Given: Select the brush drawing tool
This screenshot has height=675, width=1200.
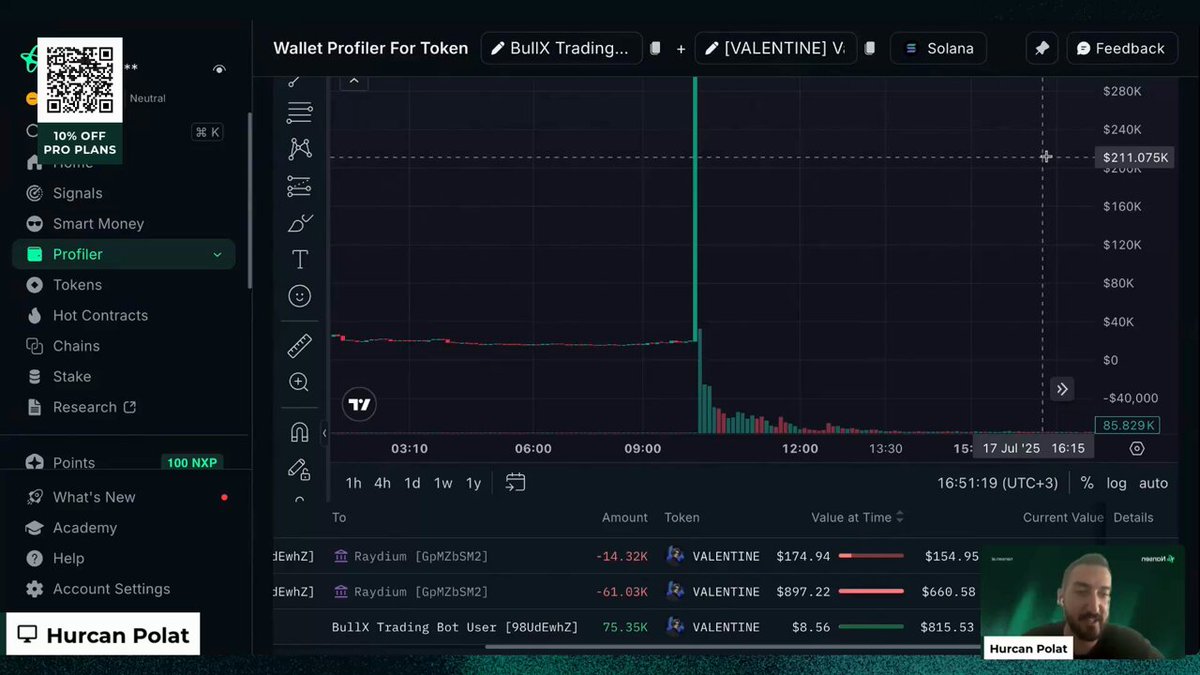Looking at the screenshot, I should pos(299,223).
